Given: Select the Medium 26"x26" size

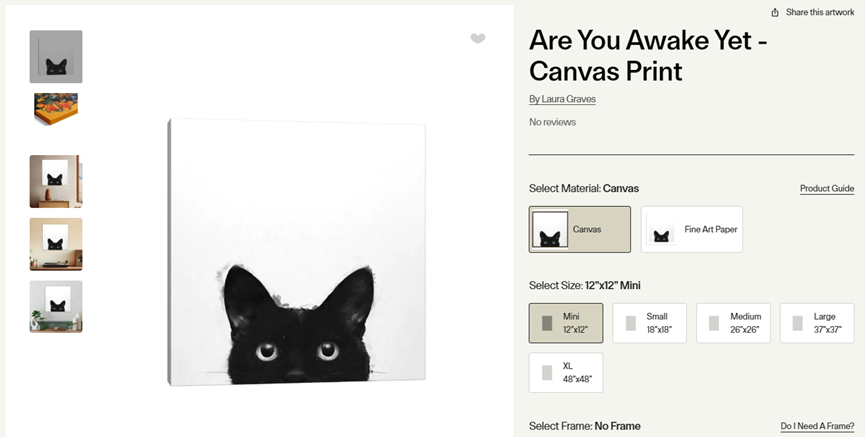Looking at the screenshot, I should pyautogui.click(x=733, y=323).
